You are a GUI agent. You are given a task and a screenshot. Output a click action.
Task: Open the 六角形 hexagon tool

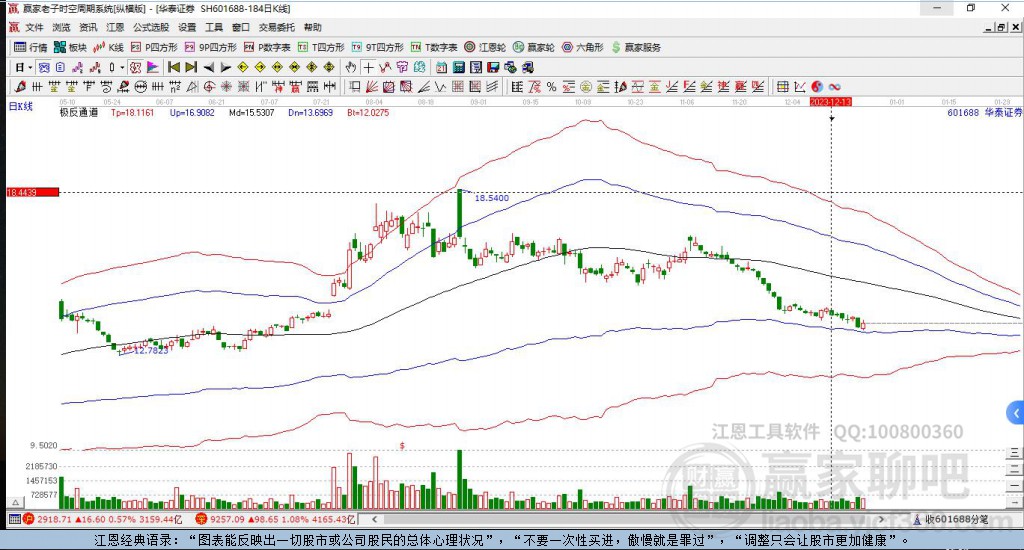click(x=583, y=47)
